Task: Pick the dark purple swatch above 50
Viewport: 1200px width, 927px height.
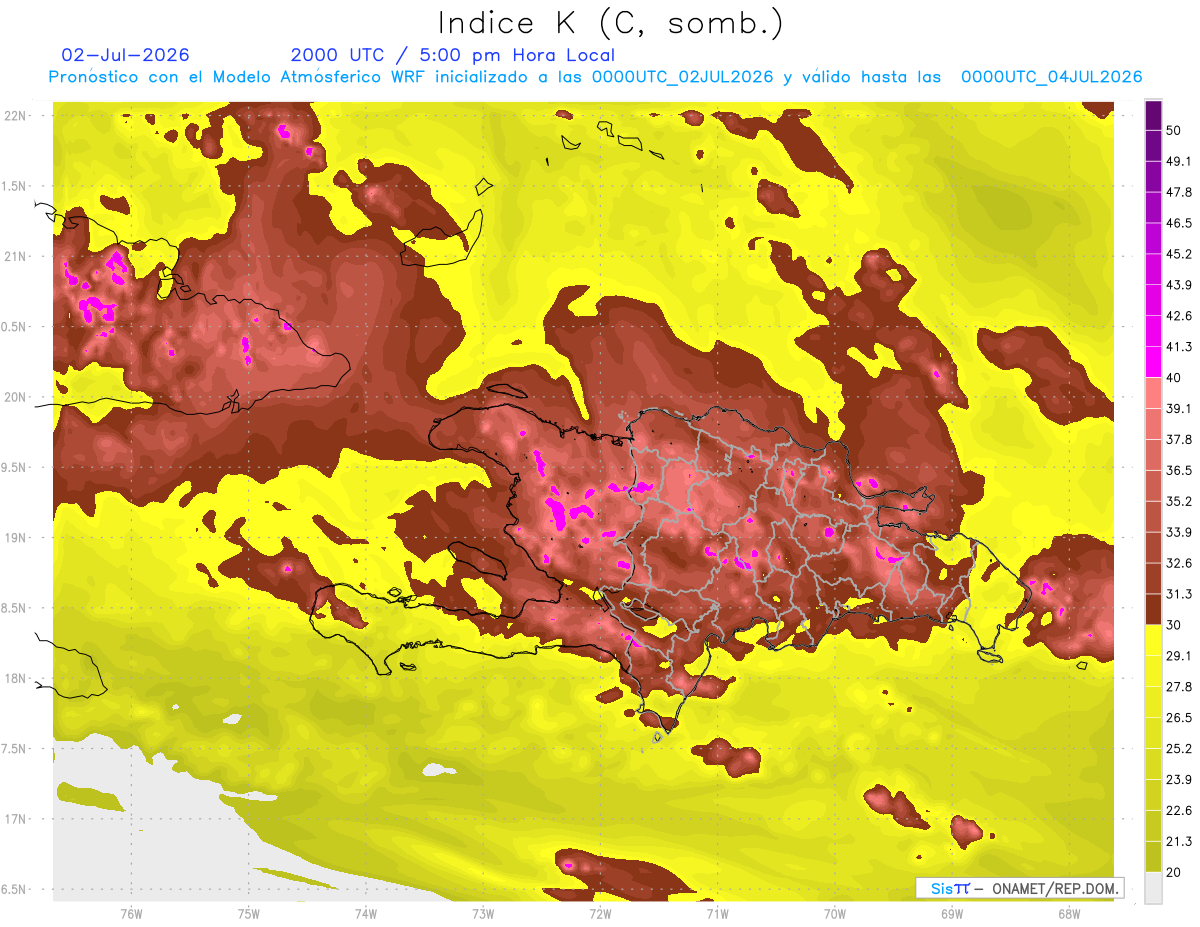Action: pos(1153,115)
